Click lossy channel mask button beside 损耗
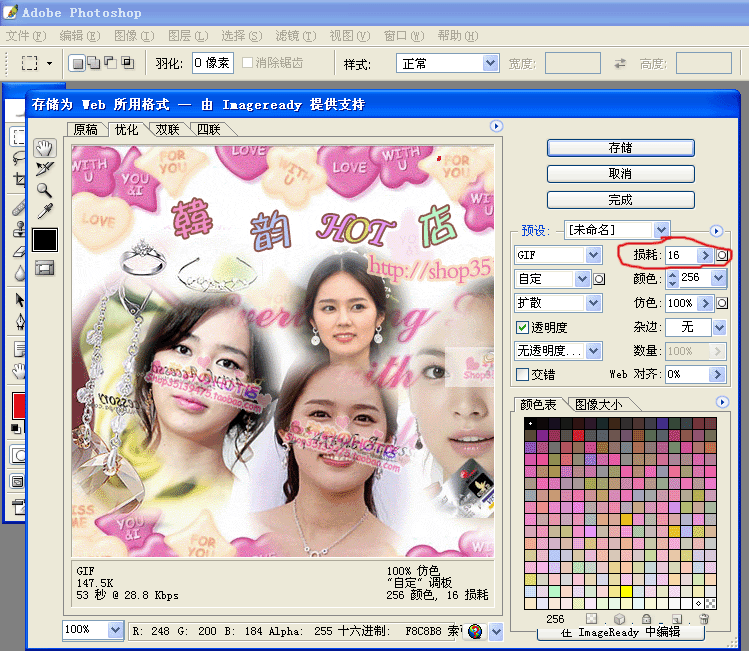This screenshot has height=651, width=749. (722, 256)
